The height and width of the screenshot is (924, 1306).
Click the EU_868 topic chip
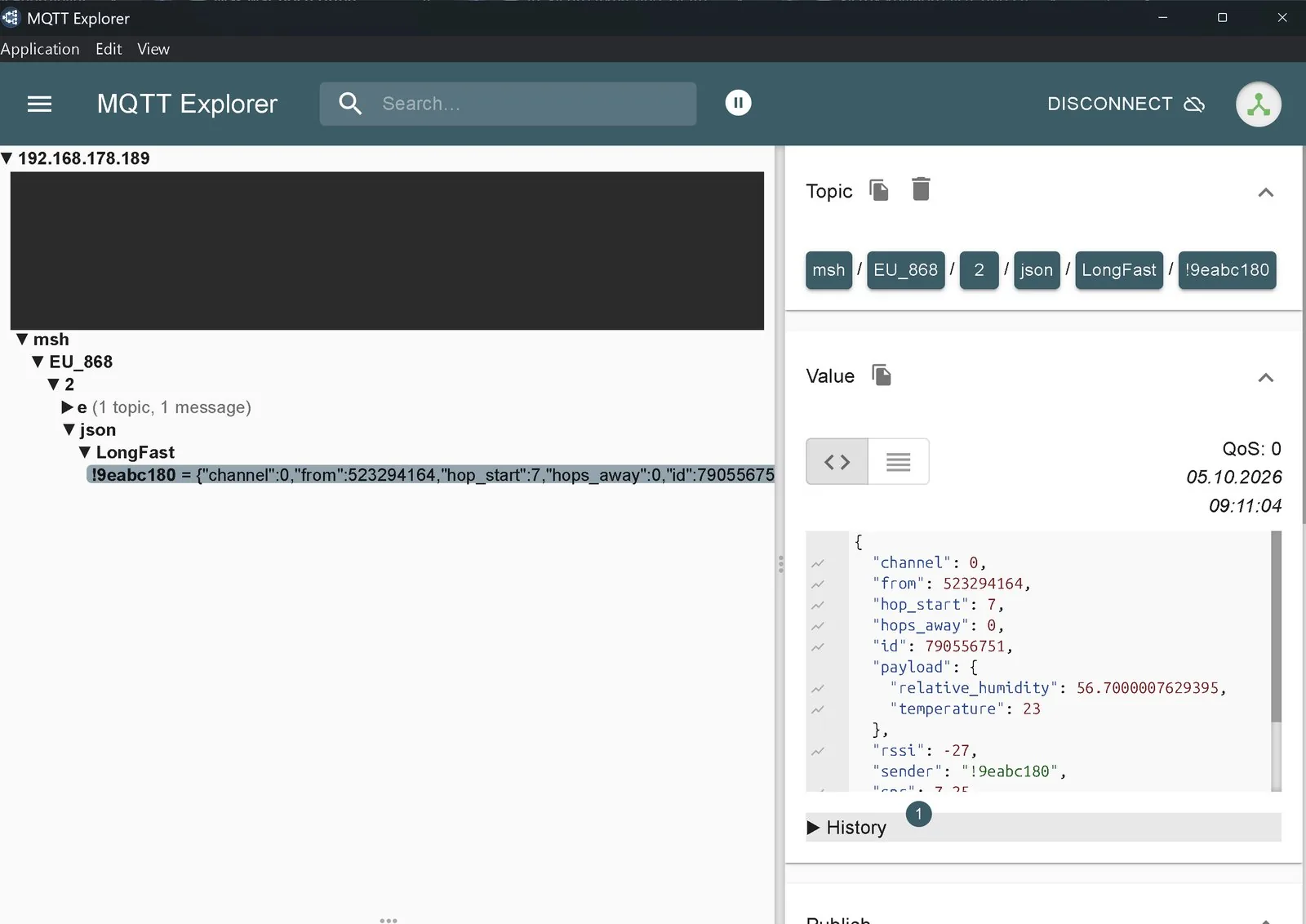click(x=905, y=270)
